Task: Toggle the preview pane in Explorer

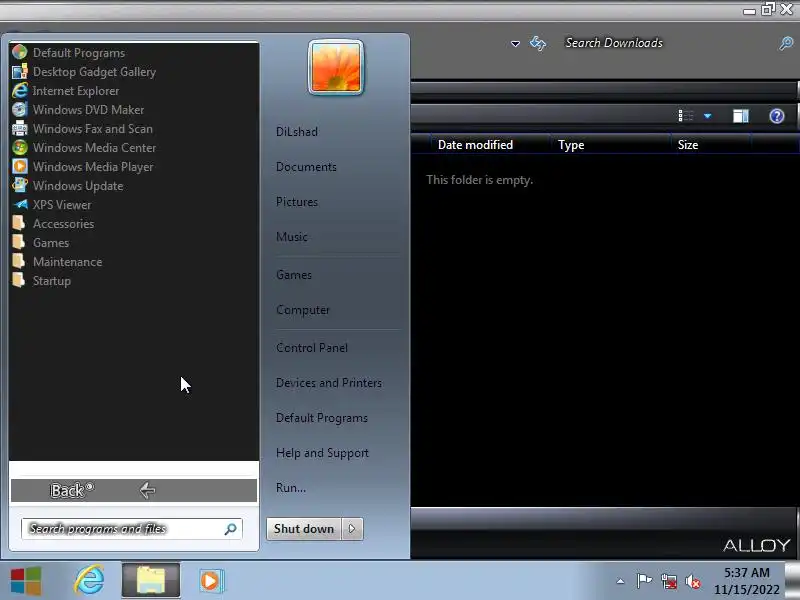Action: pyautogui.click(x=741, y=116)
